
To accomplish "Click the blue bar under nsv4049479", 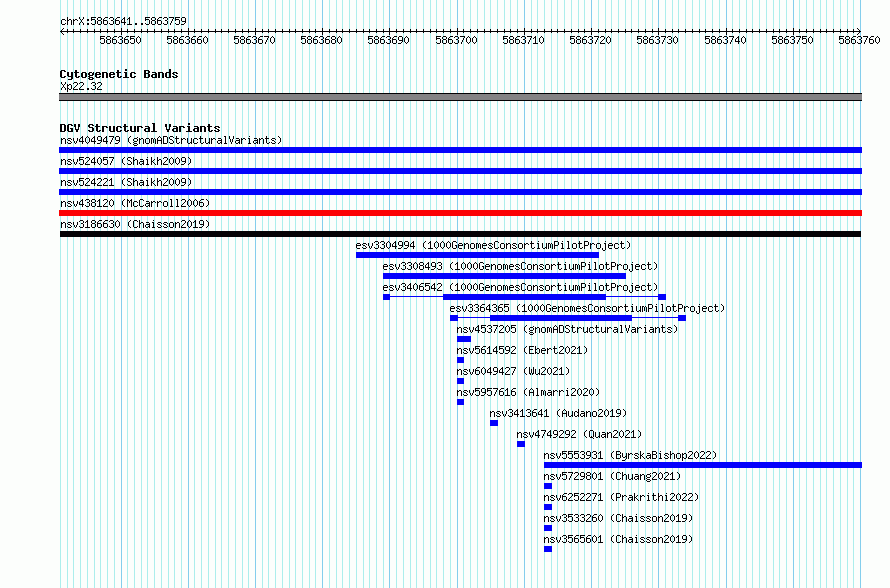I will pyautogui.click(x=460, y=150).
